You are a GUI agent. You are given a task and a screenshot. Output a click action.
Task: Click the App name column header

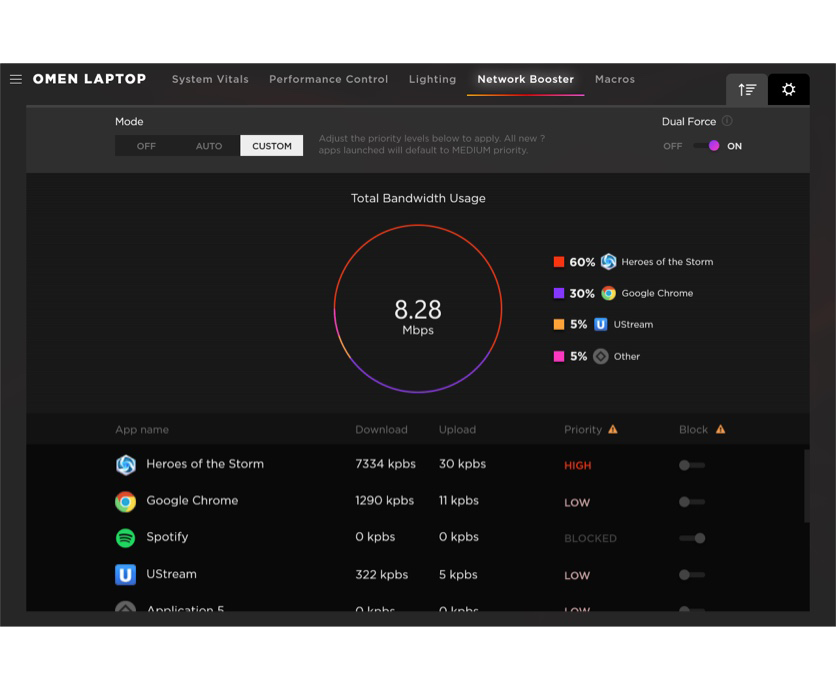coord(142,429)
